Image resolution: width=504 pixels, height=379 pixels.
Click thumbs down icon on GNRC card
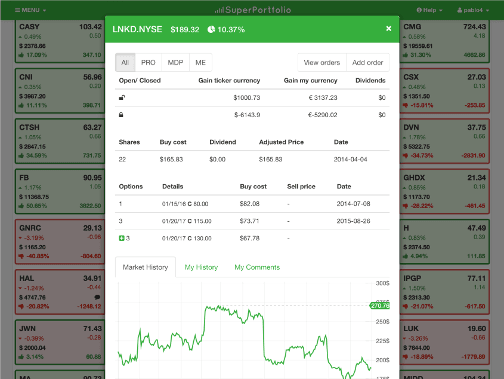22,256
